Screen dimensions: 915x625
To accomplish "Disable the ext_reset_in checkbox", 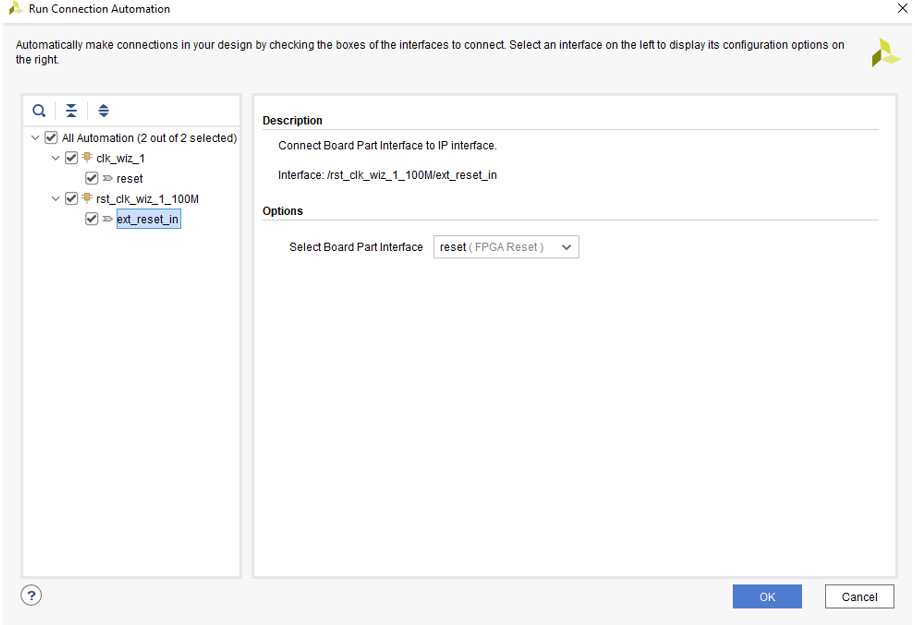I will point(91,219).
